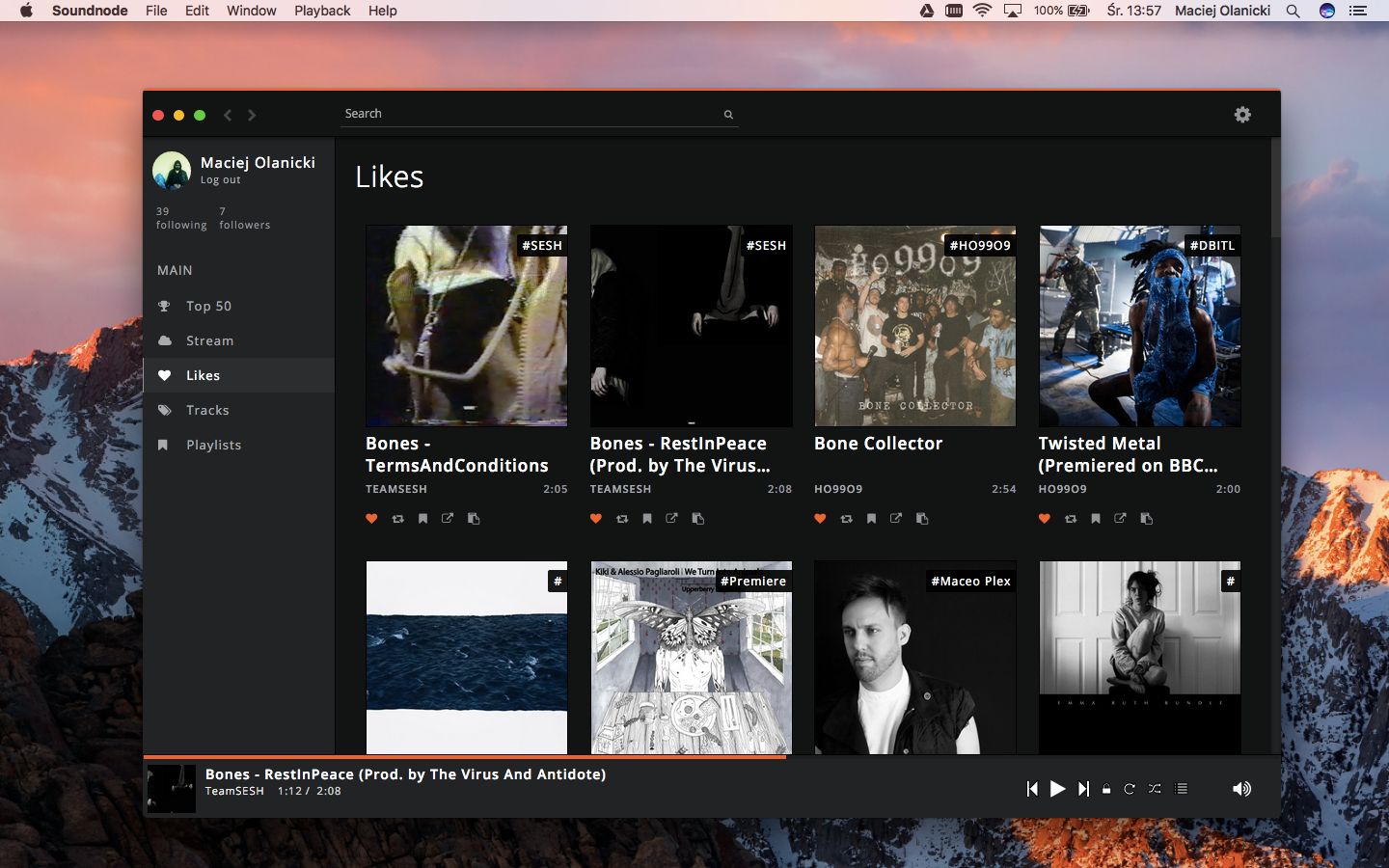
Task: Unlike the Bones - TermsAndConditions track
Action: tap(371, 519)
